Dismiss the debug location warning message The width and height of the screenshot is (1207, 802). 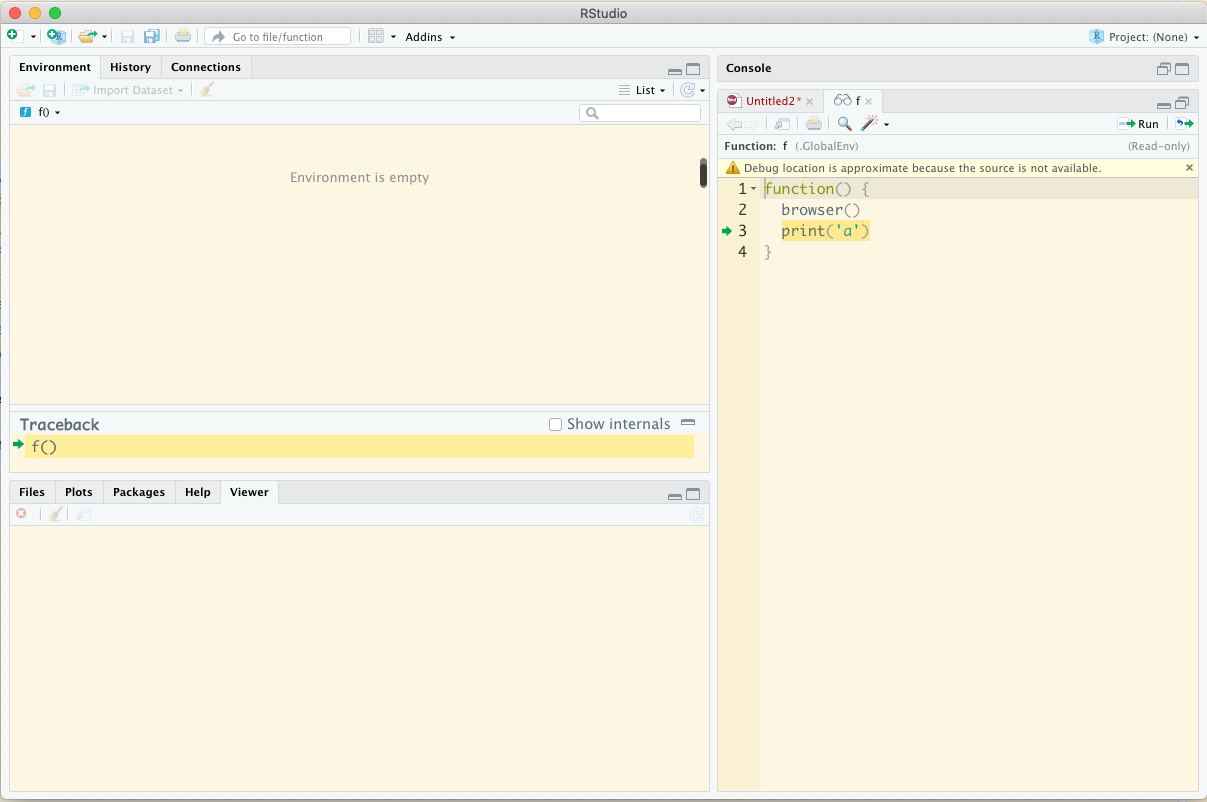(1189, 167)
